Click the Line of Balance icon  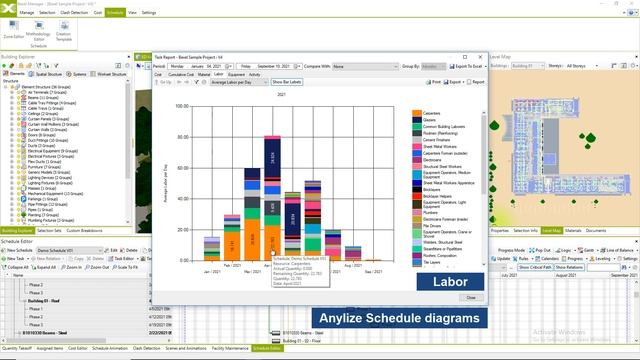tap(602, 250)
